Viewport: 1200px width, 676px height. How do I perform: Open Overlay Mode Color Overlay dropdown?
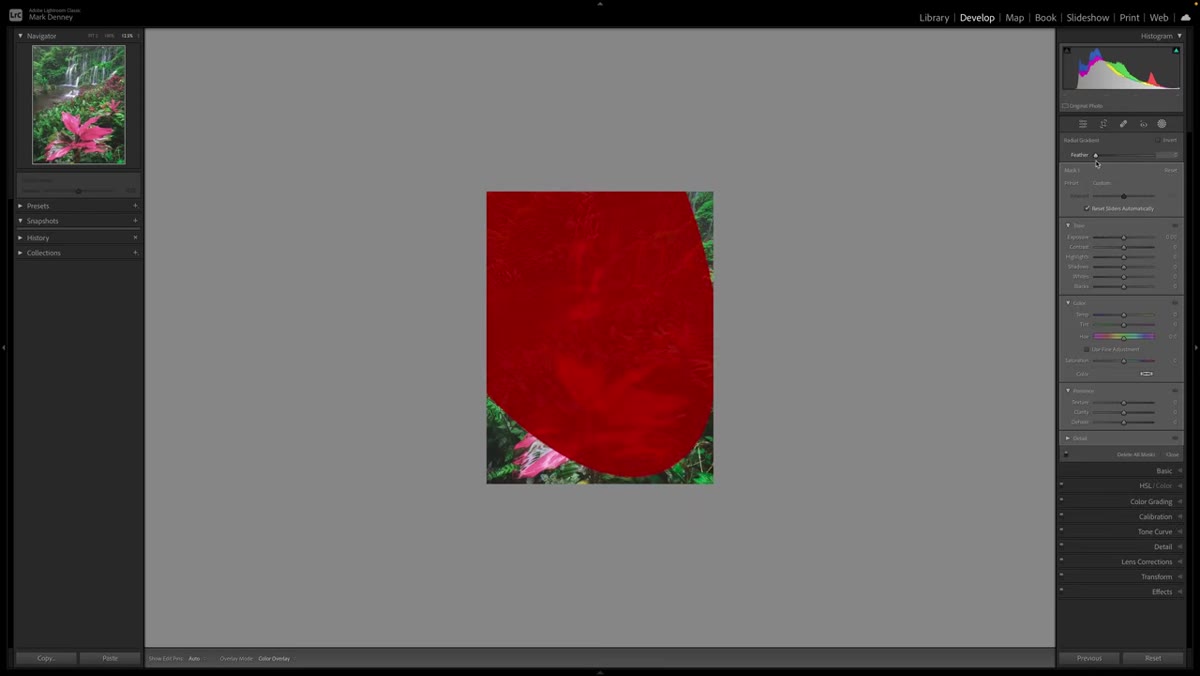(274, 659)
